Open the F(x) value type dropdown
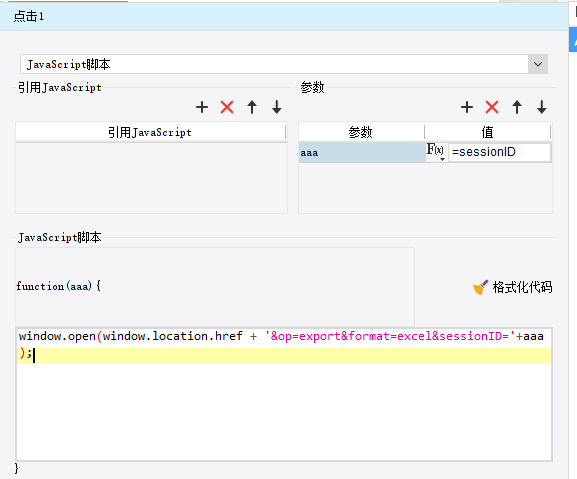The width and height of the screenshot is (577, 479). pyautogui.click(x=436, y=152)
